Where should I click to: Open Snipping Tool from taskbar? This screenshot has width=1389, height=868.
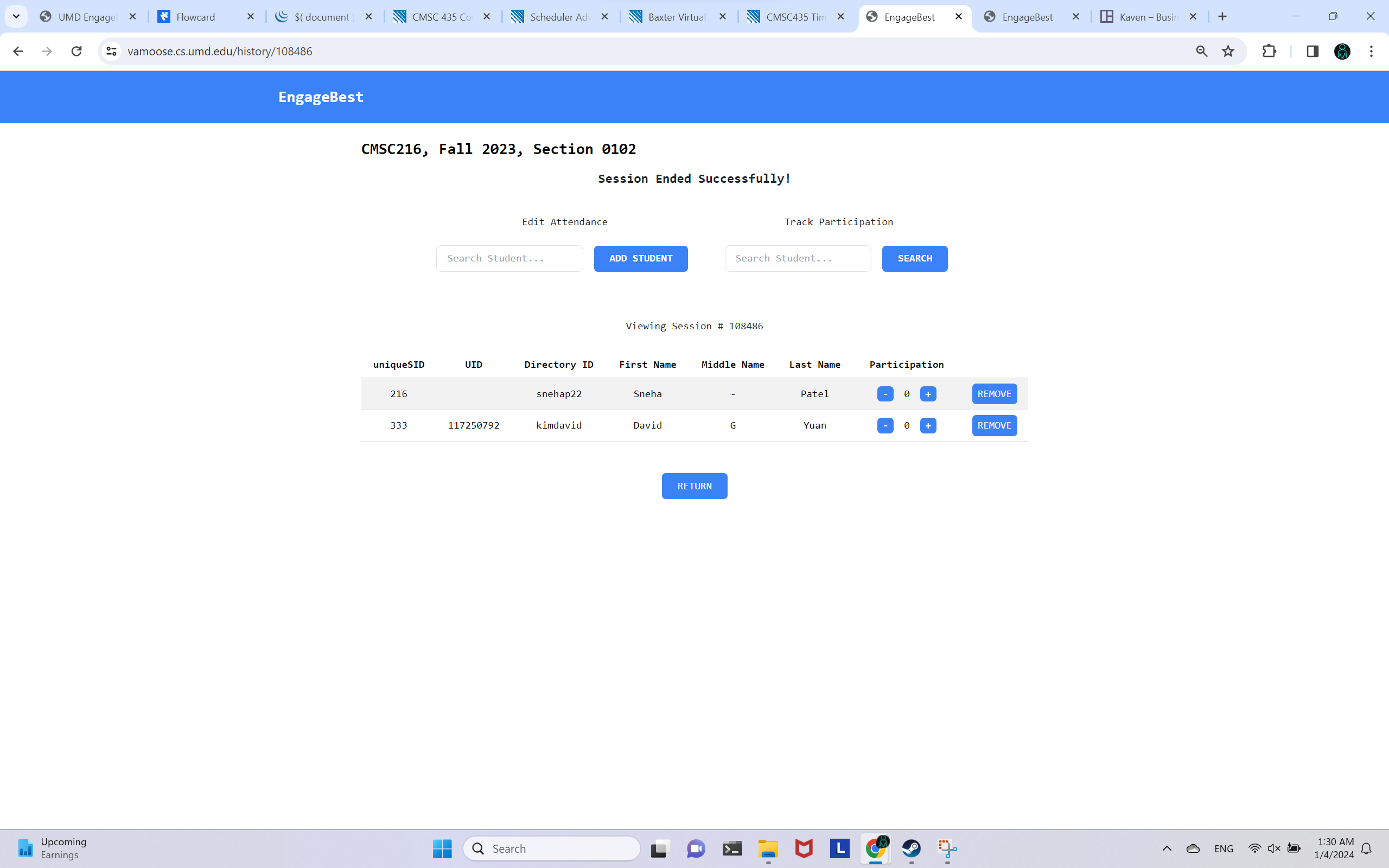click(x=947, y=848)
